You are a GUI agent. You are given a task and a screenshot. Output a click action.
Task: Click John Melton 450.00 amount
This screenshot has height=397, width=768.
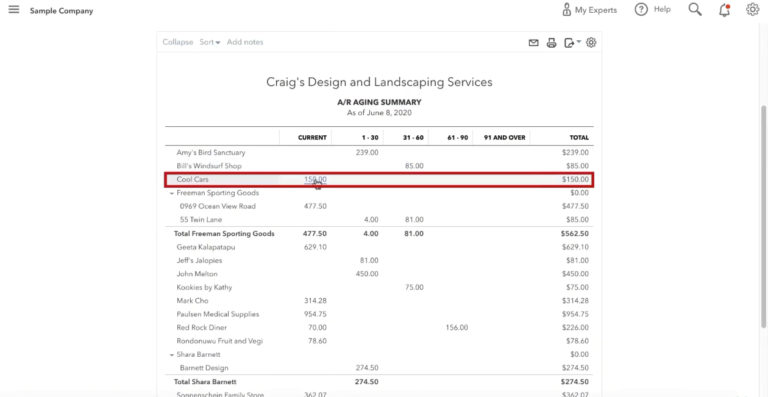[367, 274]
